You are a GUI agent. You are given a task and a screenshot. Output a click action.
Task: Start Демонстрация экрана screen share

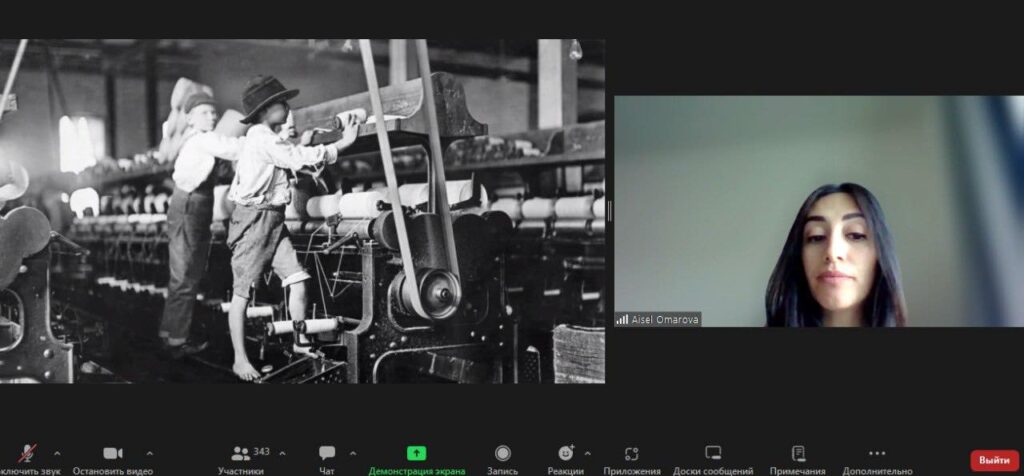coord(416,455)
